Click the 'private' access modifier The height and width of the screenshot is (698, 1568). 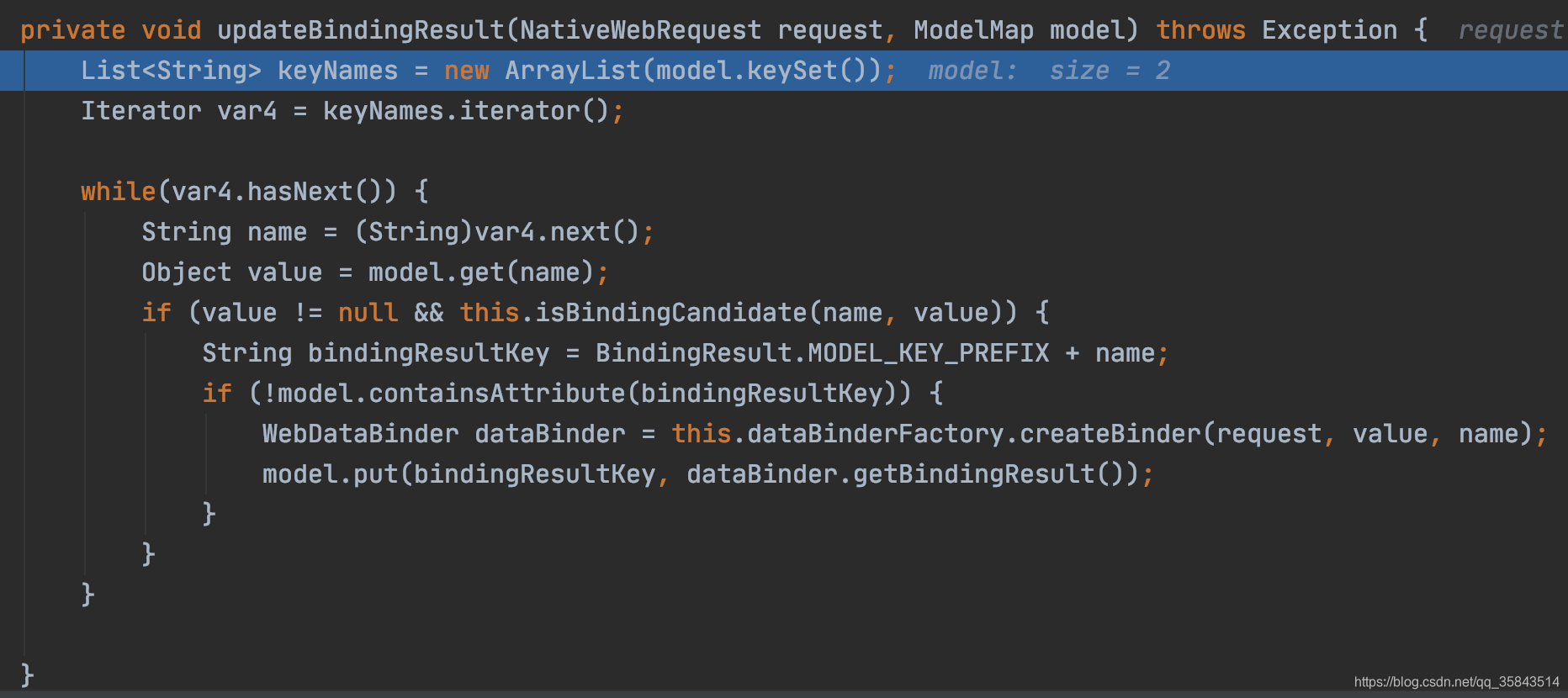pos(73,30)
